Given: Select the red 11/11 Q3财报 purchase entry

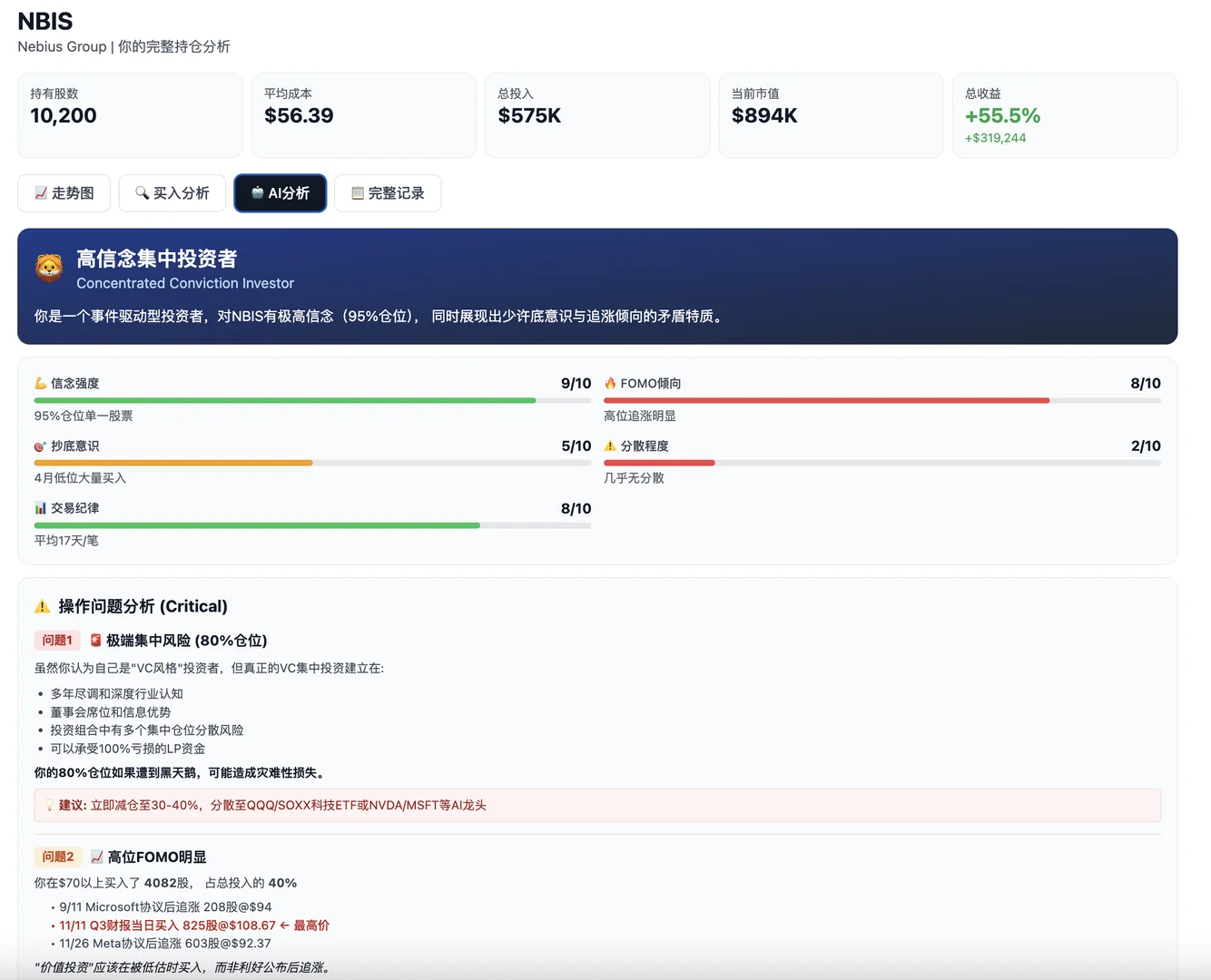Looking at the screenshot, I should coord(193,925).
